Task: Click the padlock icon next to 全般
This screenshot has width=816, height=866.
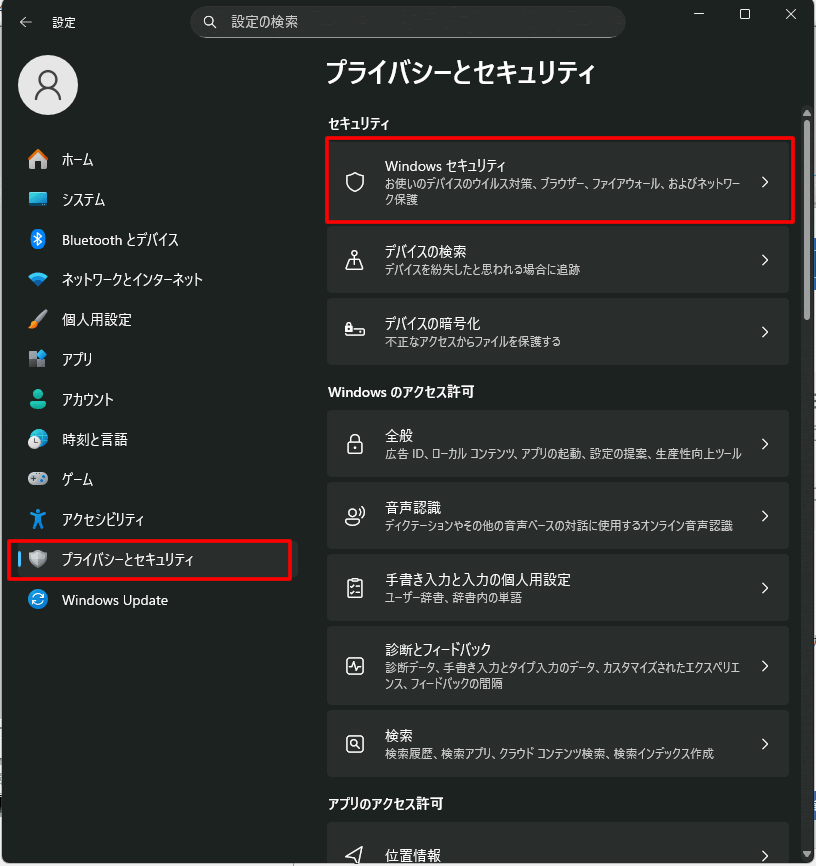Action: [354, 444]
